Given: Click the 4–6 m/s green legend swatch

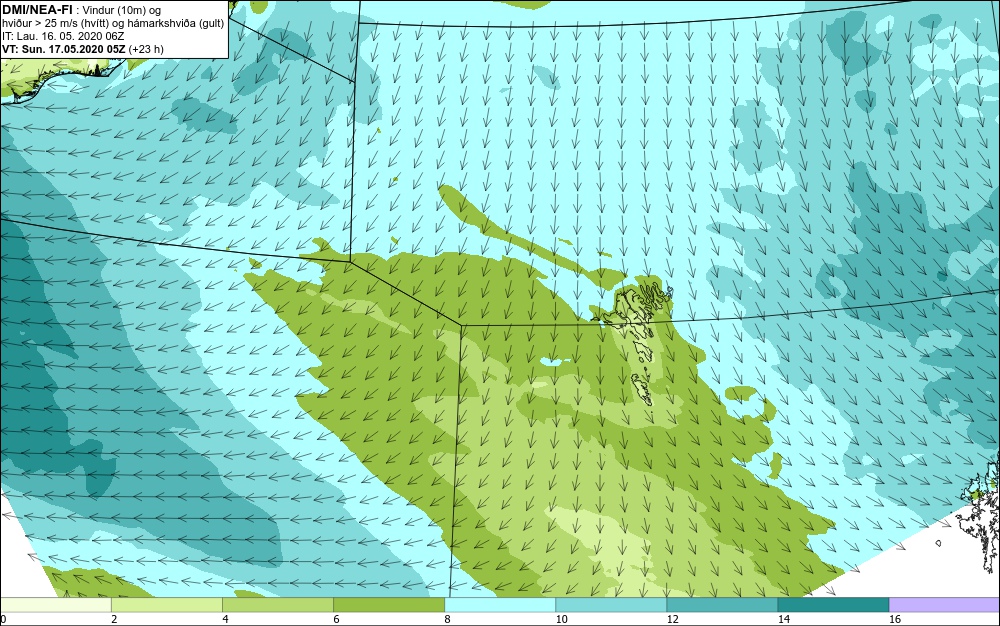Looking at the screenshot, I should pos(278,604).
